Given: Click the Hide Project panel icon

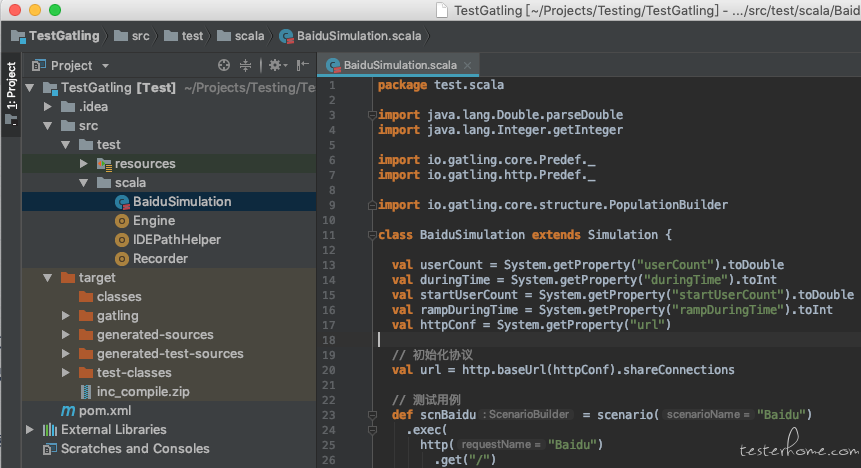Looking at the screenshot, I should click(303, 65).
